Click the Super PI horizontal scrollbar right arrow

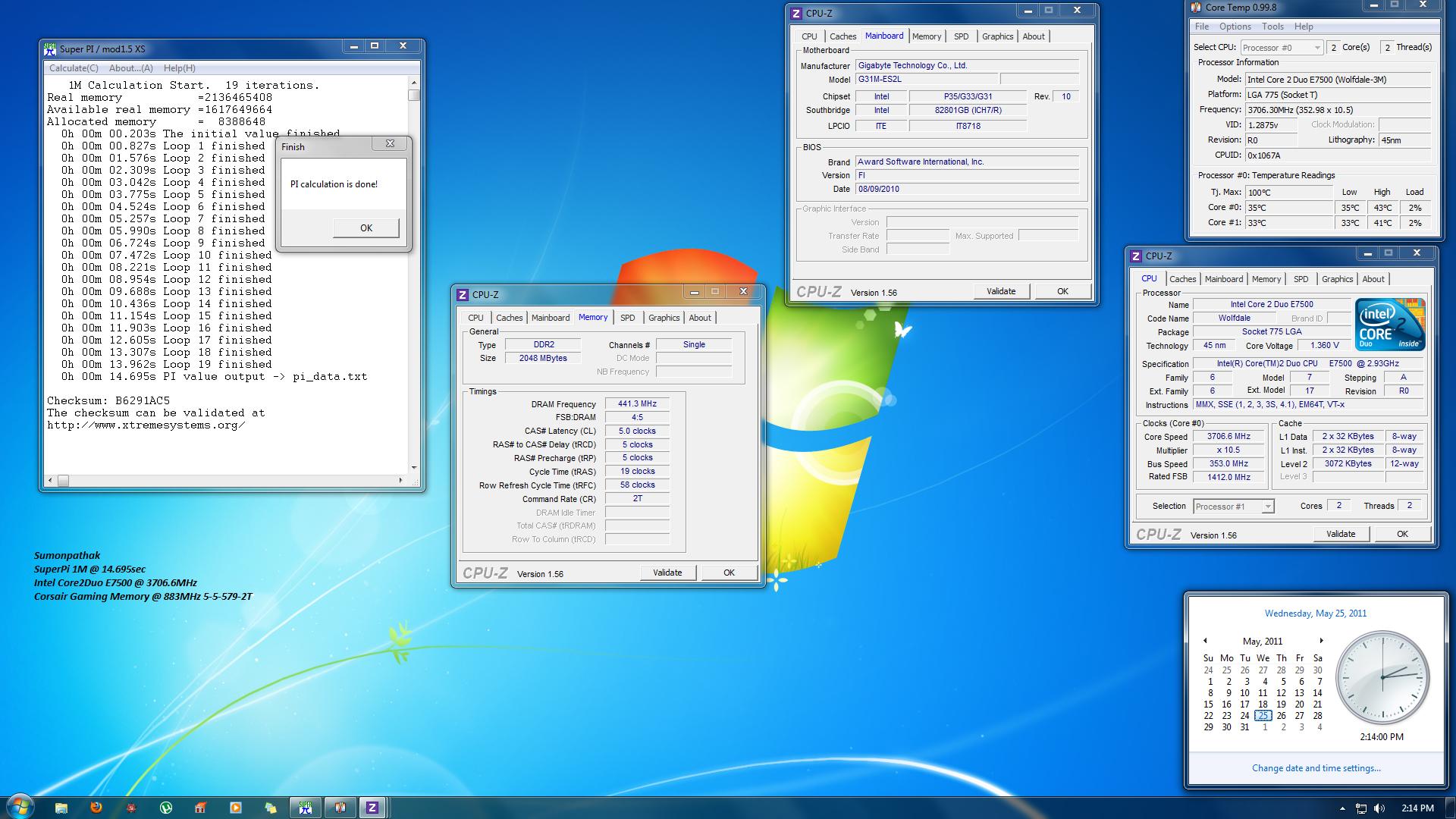pyautogui.click(x=401, y=480)
